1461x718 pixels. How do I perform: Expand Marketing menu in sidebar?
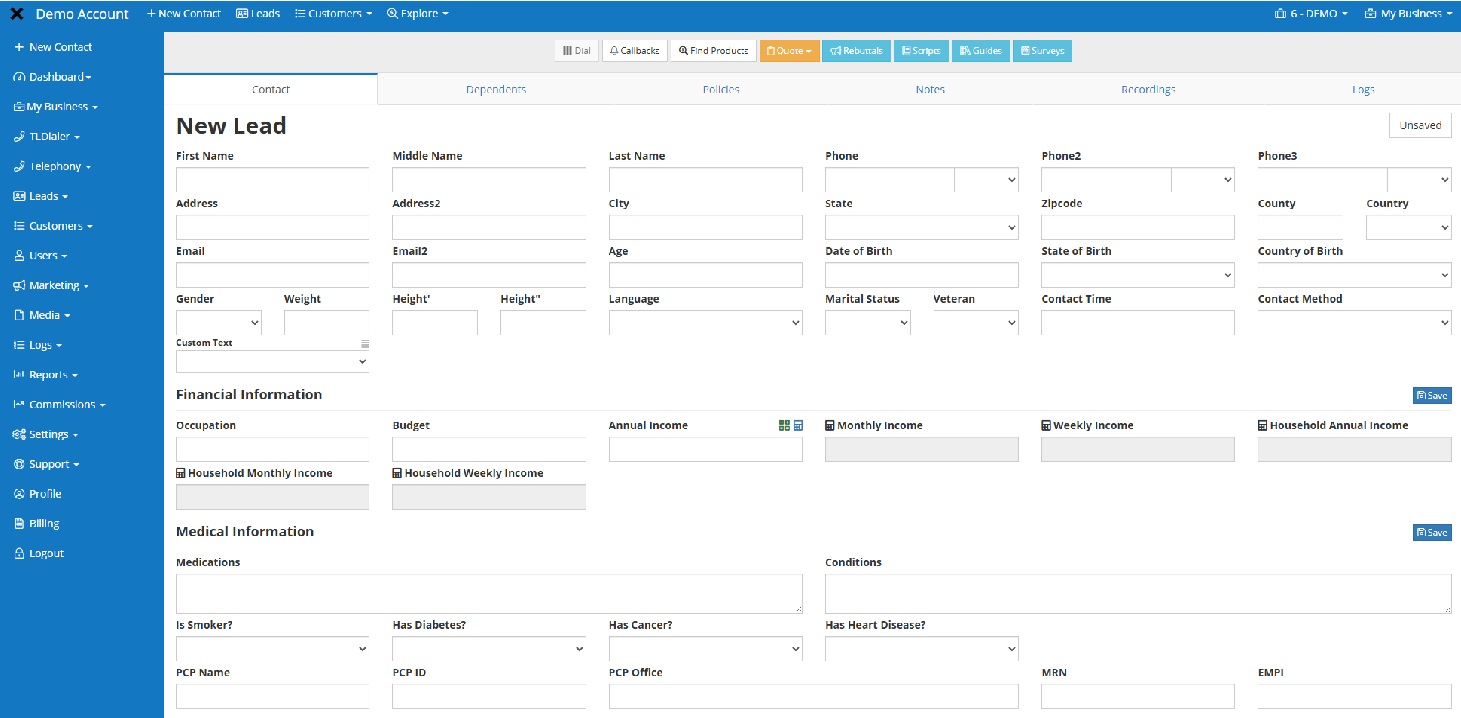[x=51, y=286]
